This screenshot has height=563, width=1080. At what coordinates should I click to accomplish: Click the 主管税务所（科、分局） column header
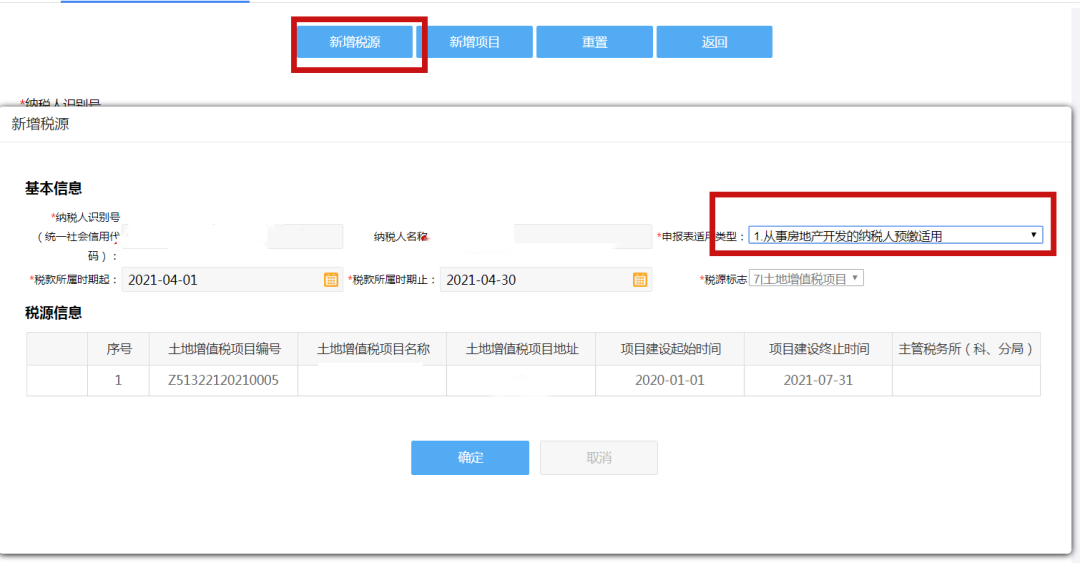(966, 349)
